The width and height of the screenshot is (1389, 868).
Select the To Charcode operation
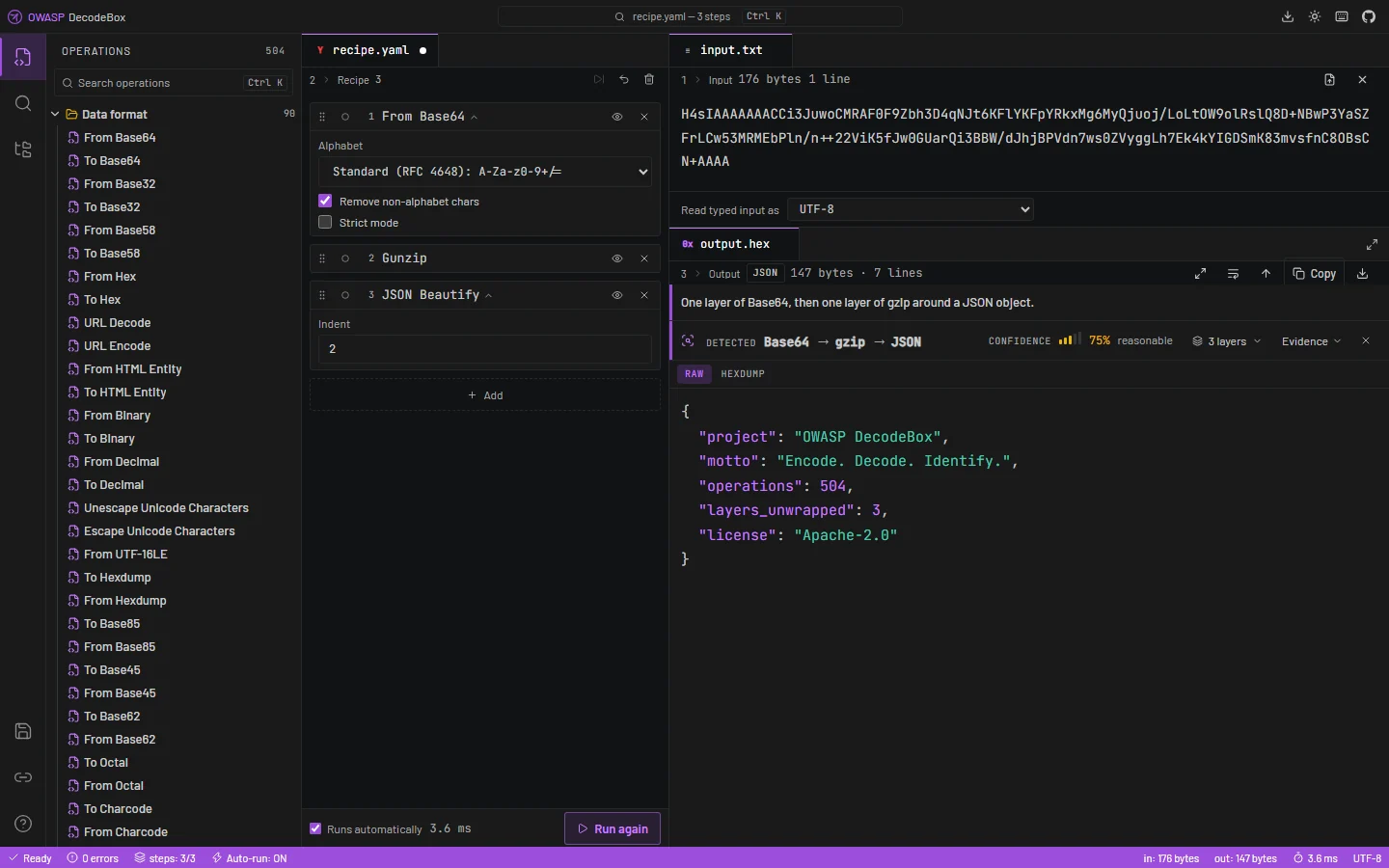(x=118, y=809)
